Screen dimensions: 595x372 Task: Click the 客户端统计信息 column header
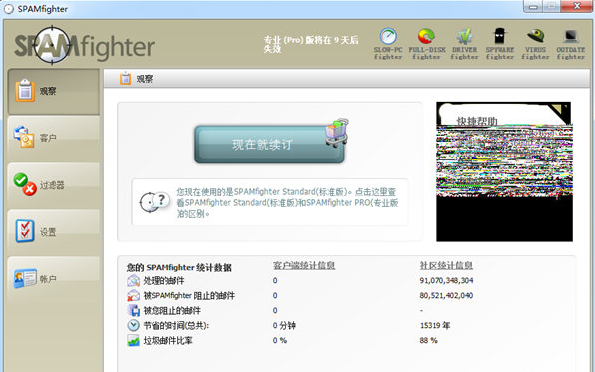pyautogui.click(x=304, y=265)
